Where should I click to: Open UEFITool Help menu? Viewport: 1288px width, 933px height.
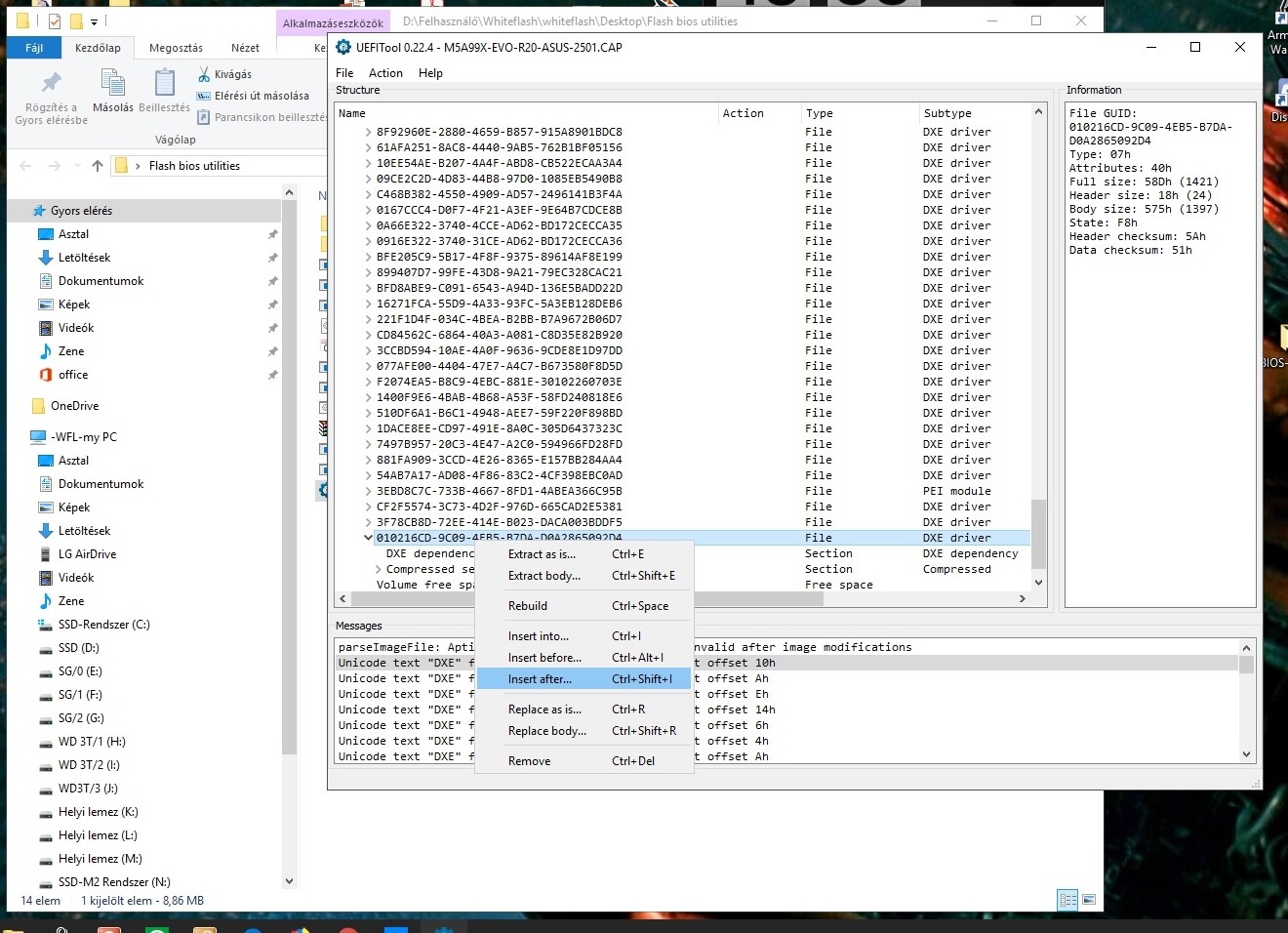coord(430,73)
